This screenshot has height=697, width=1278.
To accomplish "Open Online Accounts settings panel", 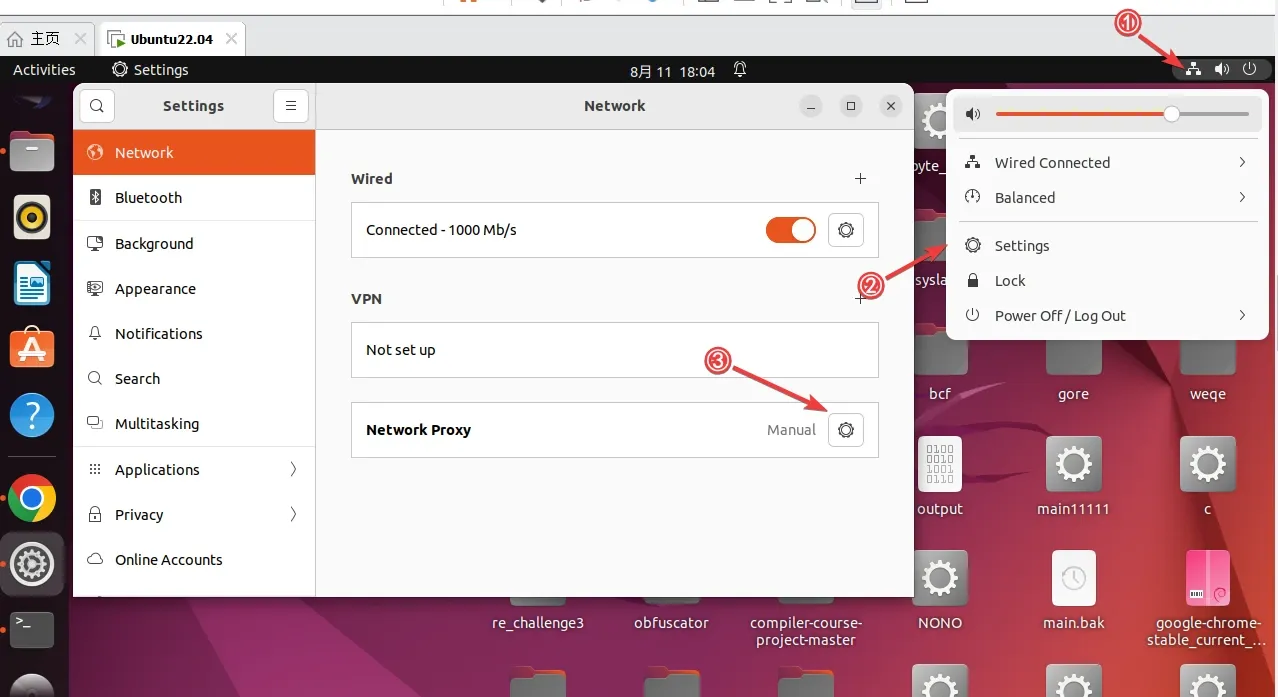I will coord(194,560).
